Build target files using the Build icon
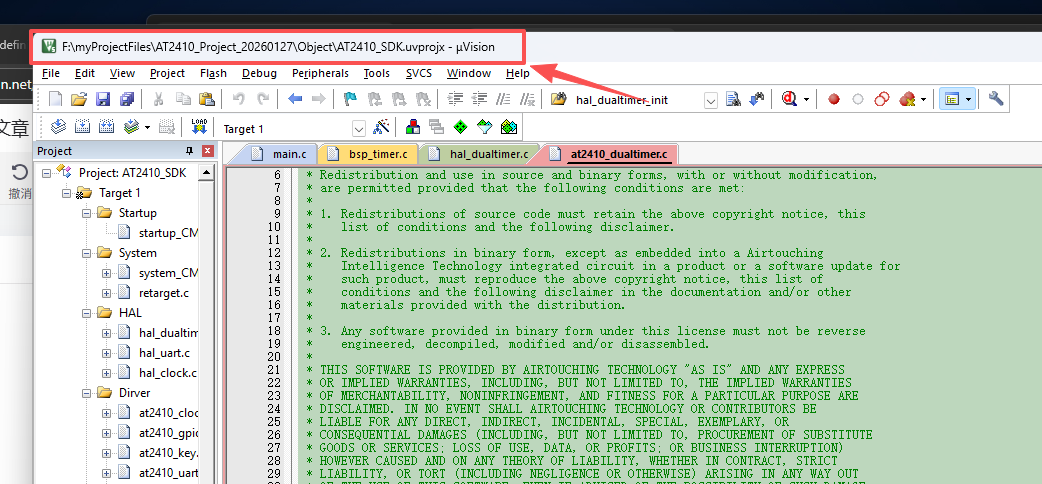The image size is (1042, 484). click(82, 126)
